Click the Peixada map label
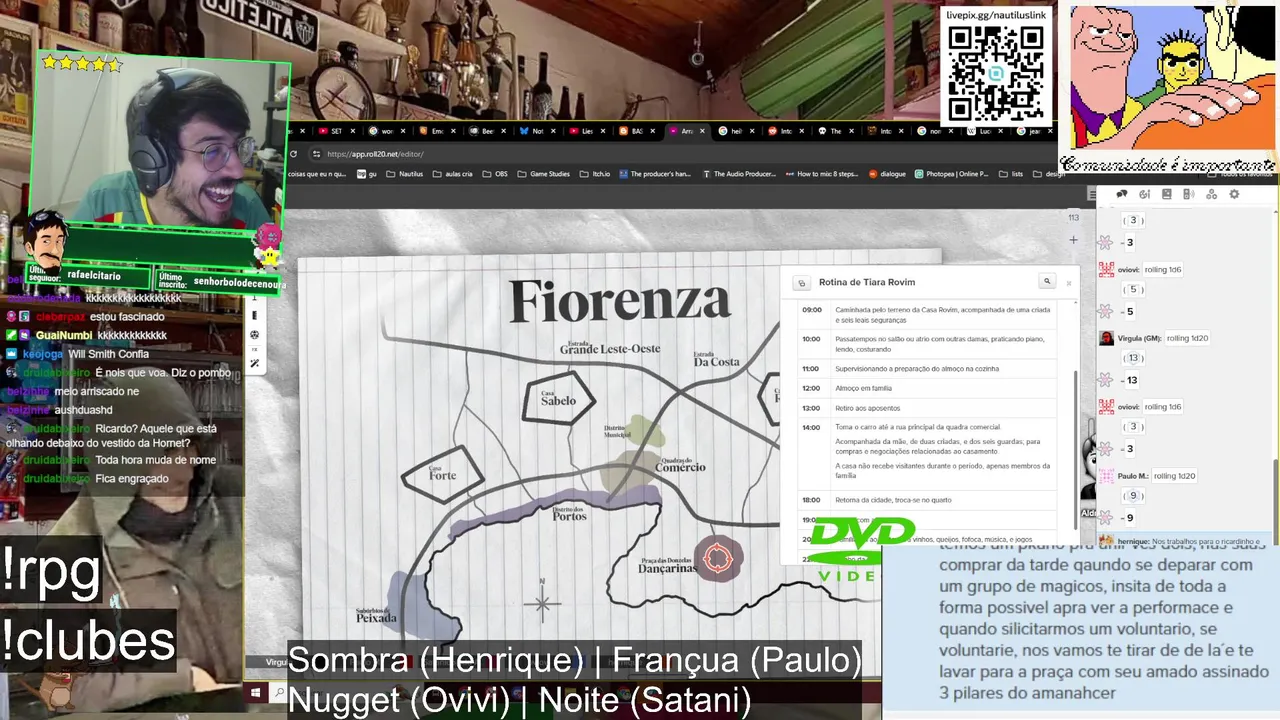Image resolution: width=1280 pixels, height=720 pixels. point(376,616)
